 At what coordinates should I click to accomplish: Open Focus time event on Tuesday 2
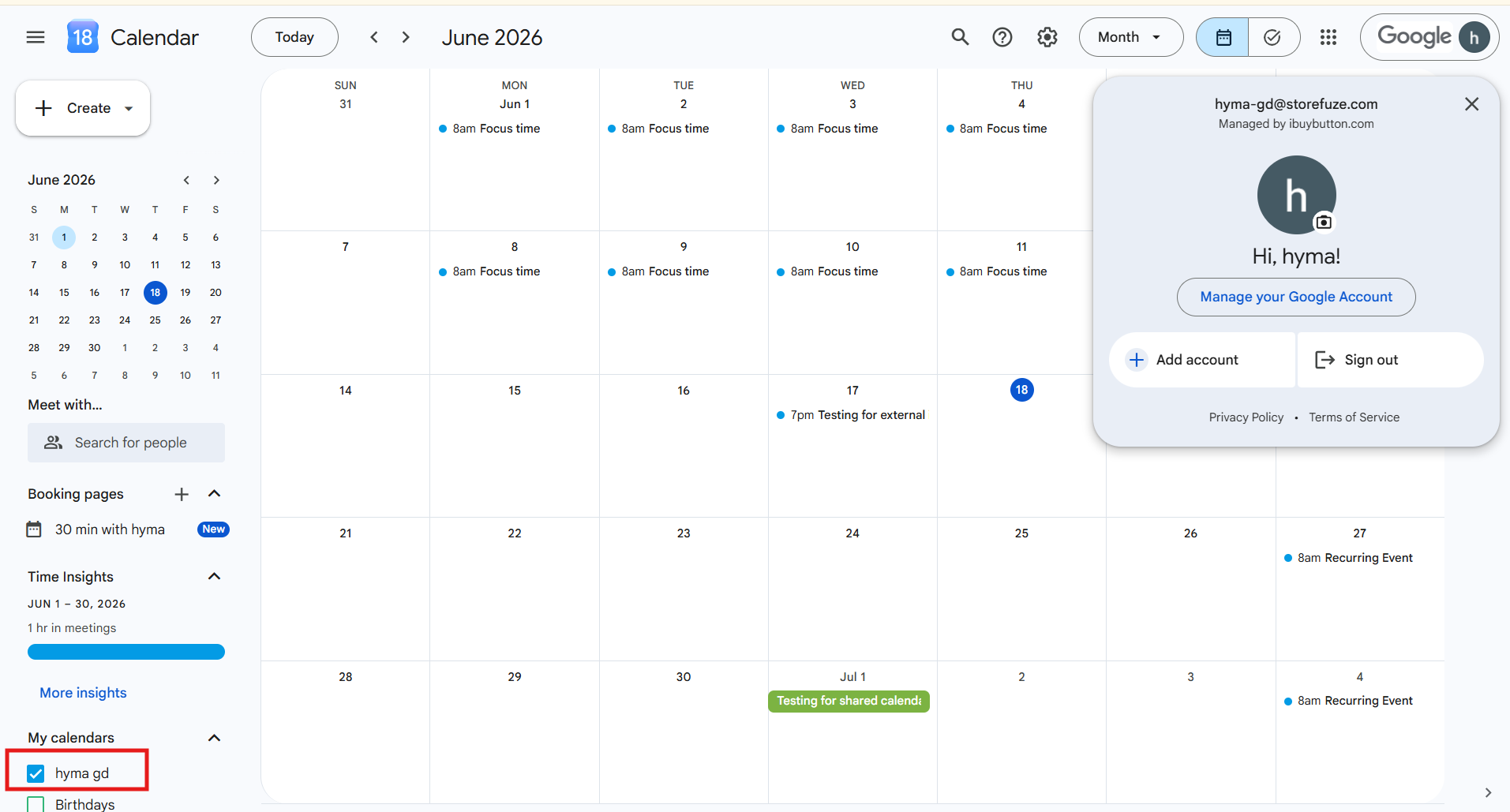[x=658, y=129]
